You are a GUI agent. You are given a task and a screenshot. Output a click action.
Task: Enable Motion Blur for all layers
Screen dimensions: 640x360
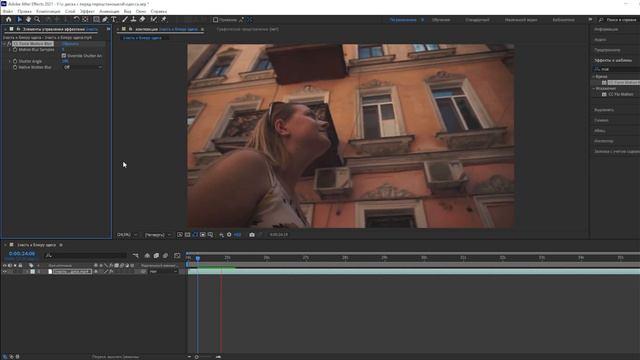click(x=165, y=256)
